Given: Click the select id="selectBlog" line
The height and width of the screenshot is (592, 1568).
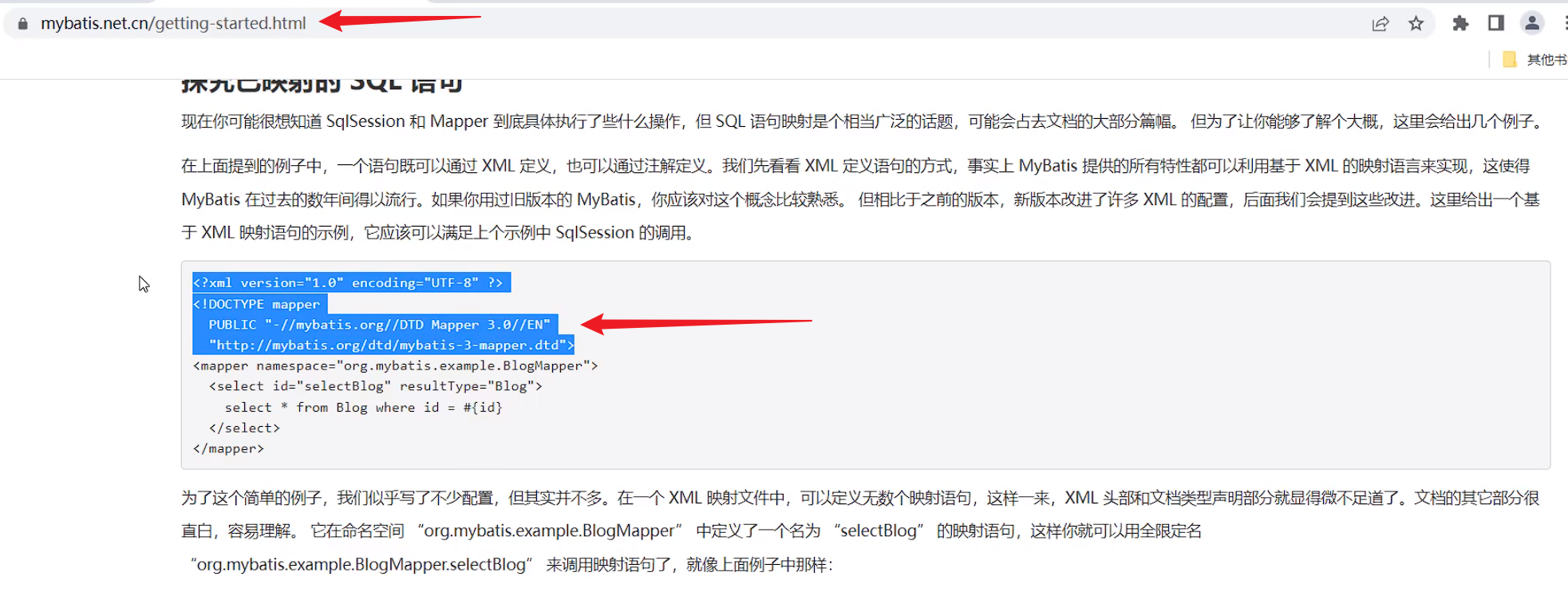Looking at the screenshot, I should pos(375,386).
